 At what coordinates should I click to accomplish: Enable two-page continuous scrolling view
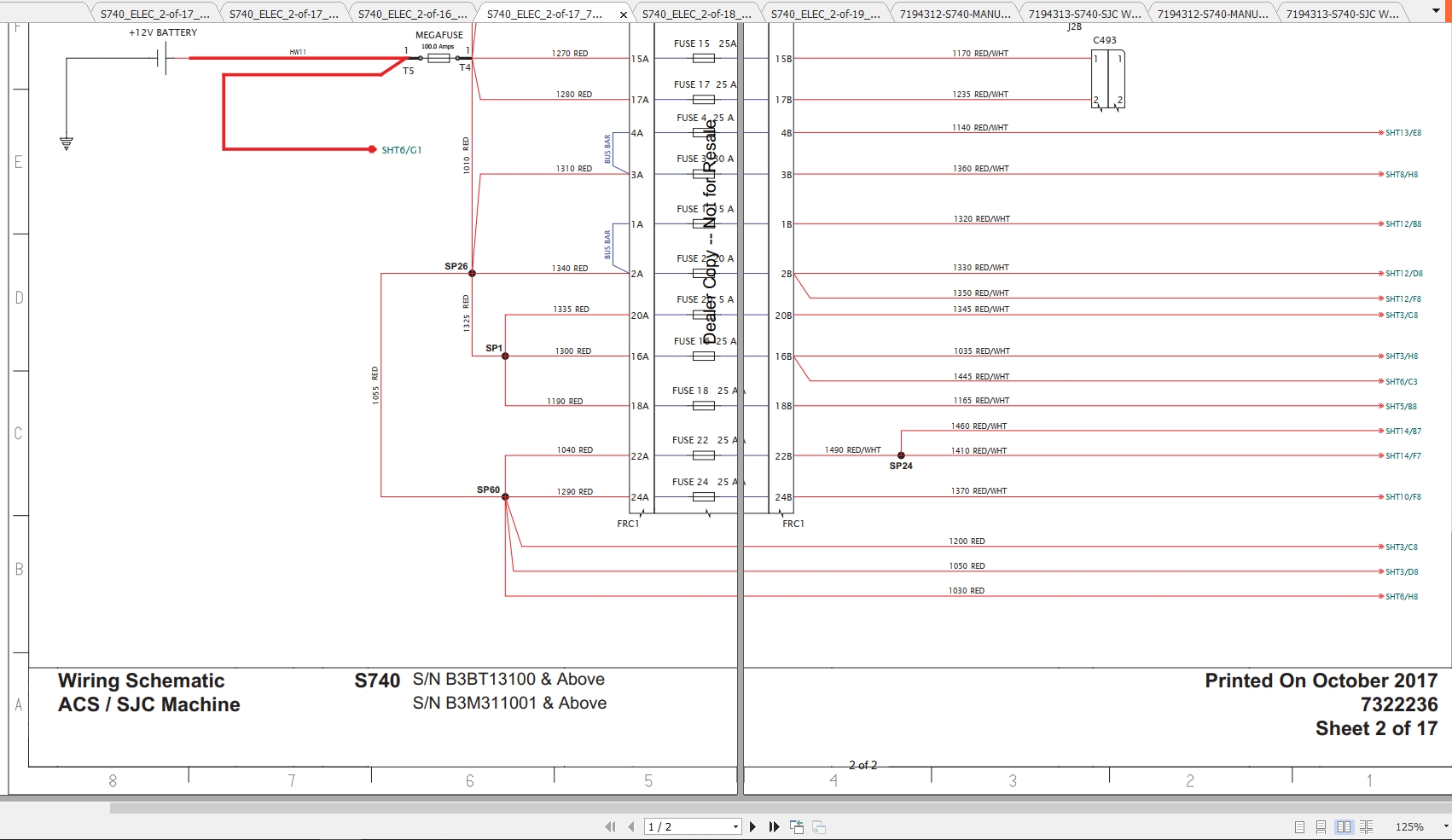(x=1366, y=827)
